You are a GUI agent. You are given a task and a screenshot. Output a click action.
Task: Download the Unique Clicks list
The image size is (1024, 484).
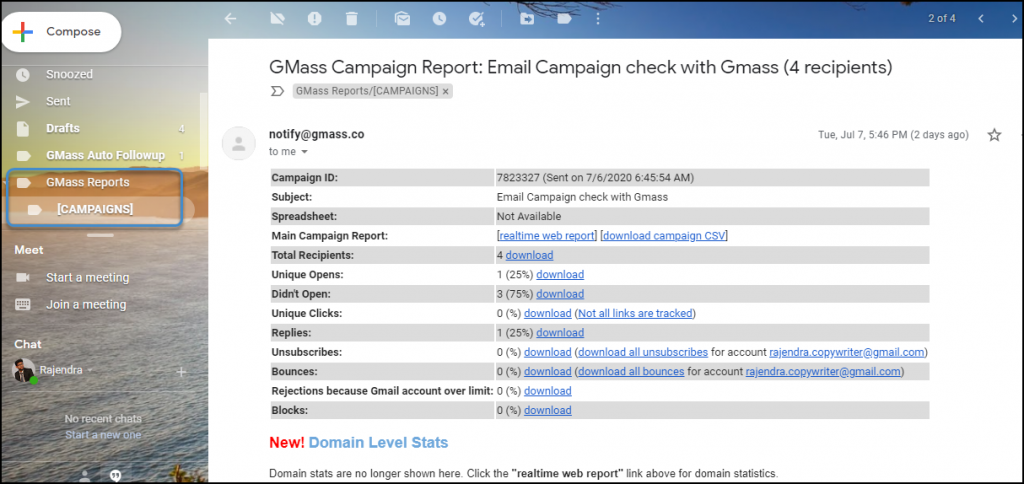548,314
